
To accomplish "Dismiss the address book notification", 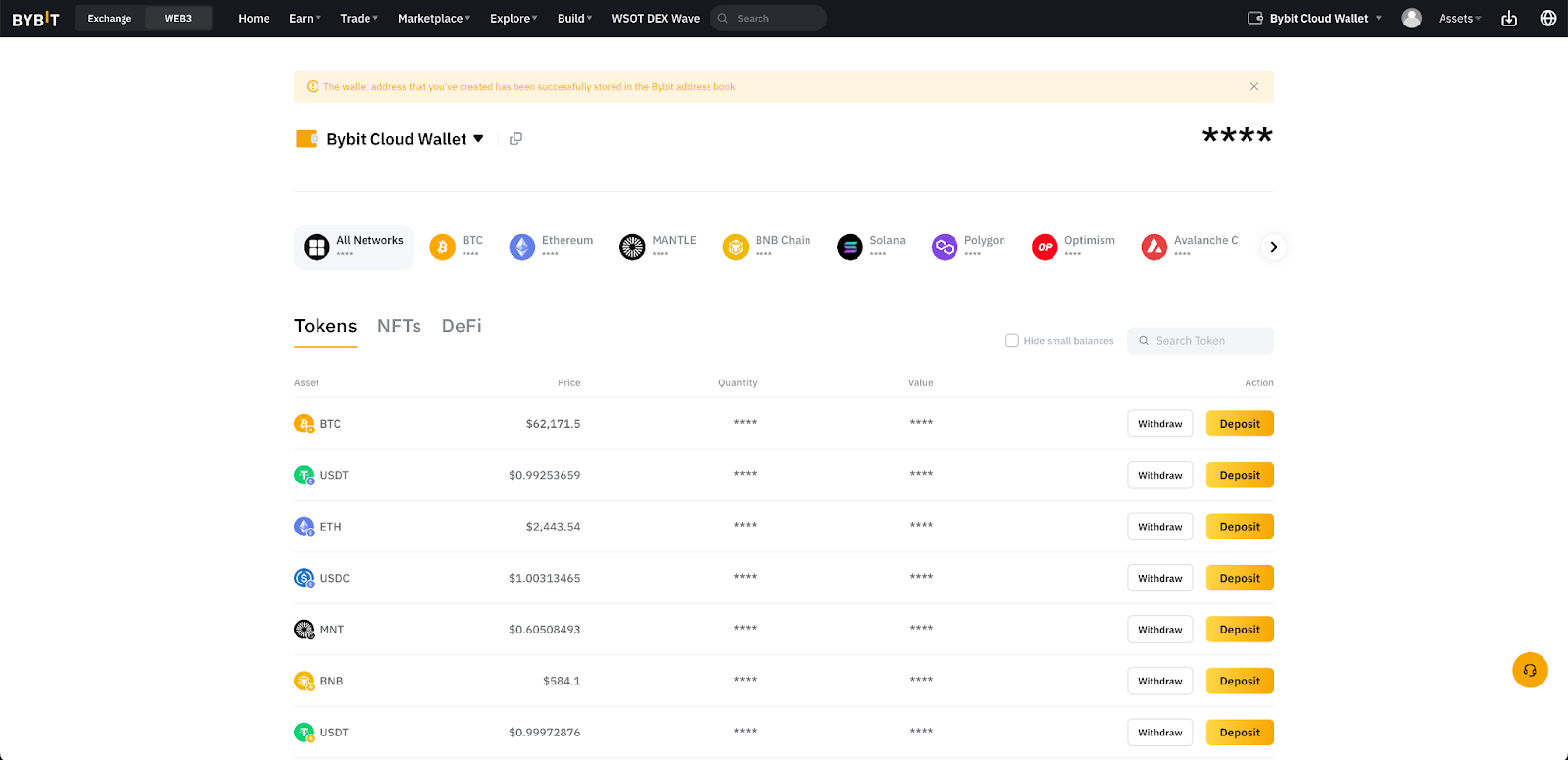I will point(1254,86).
